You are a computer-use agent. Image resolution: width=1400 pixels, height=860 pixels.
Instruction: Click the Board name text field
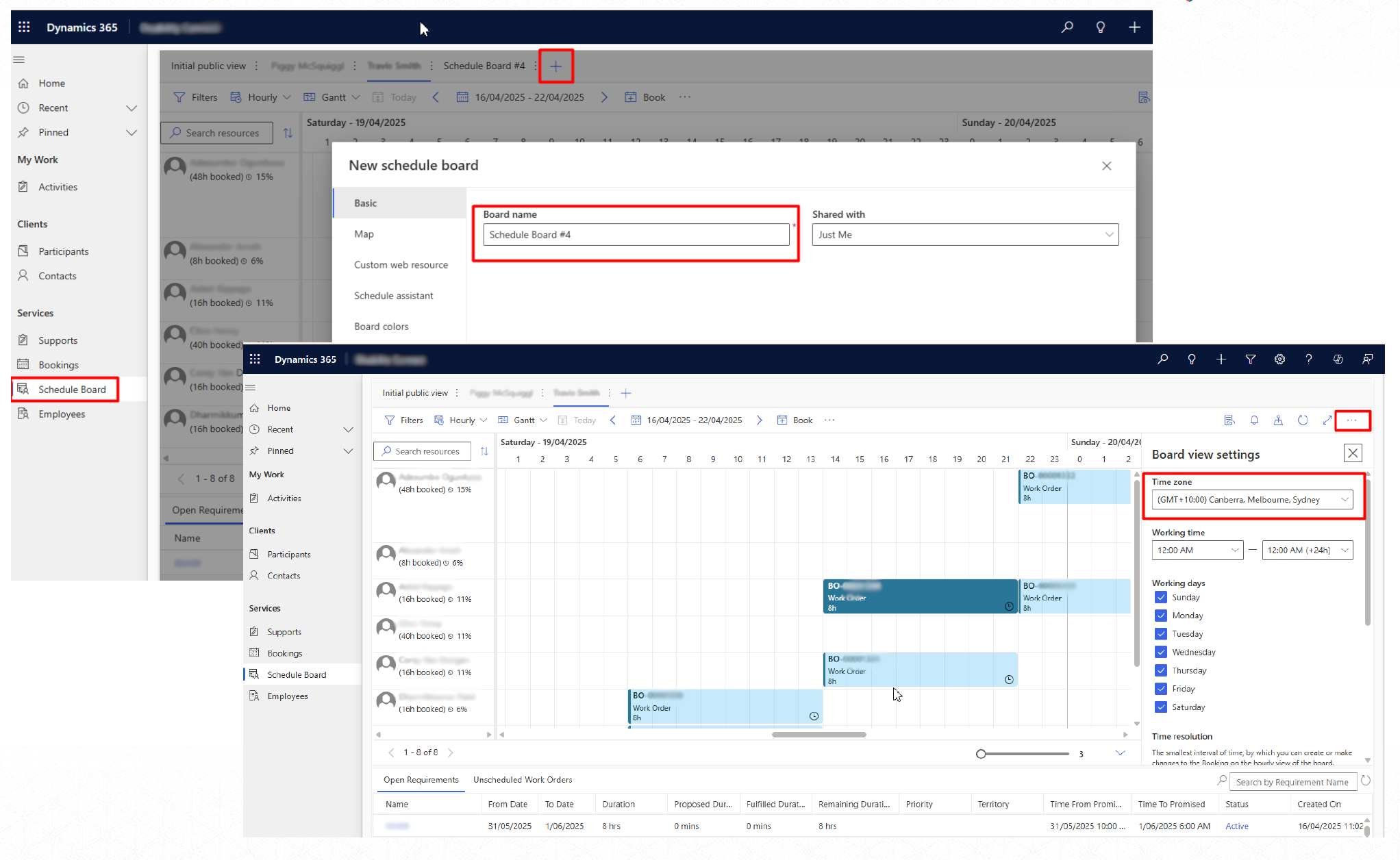coord(636,235)
